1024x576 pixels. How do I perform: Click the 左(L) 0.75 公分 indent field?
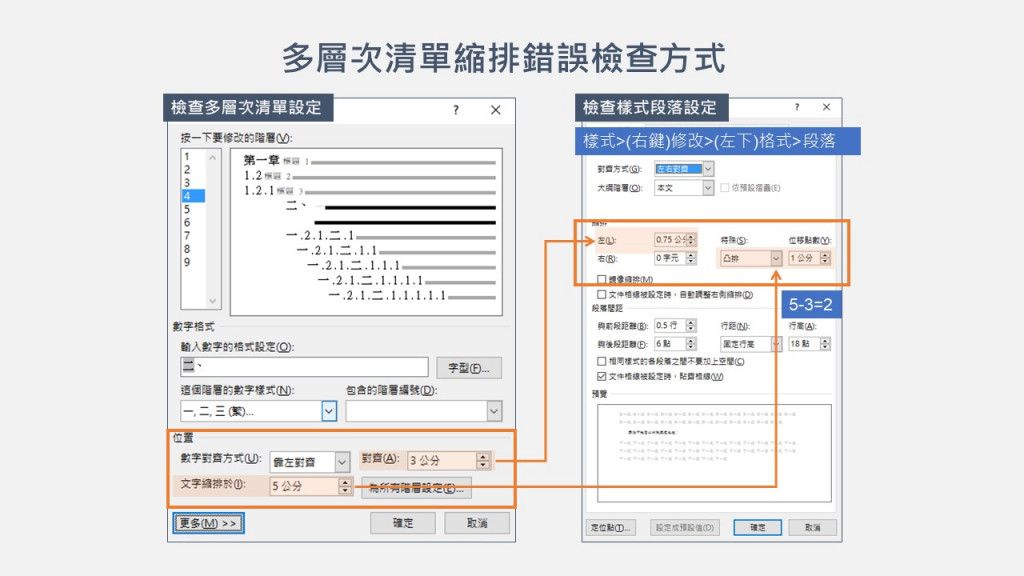coord(670,240)
